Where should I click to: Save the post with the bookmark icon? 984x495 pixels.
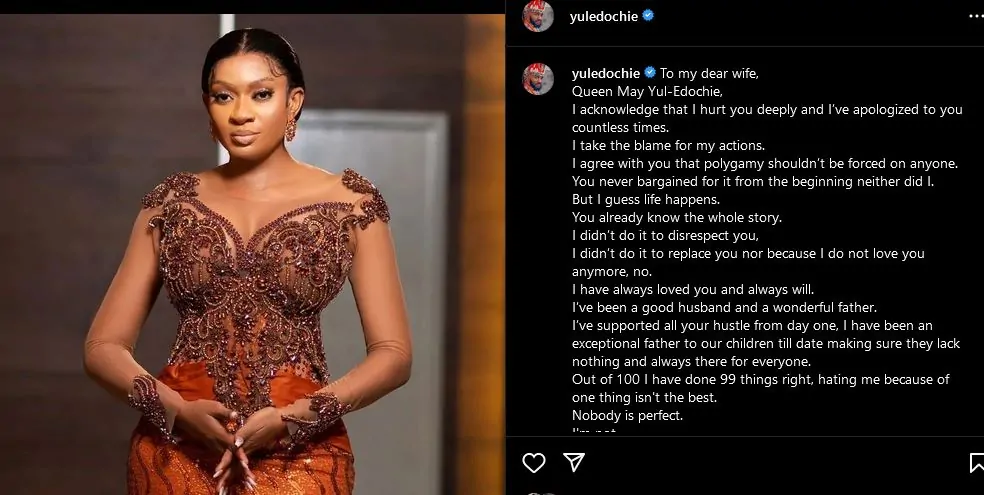pyautogui.click(x=976, y=462)
